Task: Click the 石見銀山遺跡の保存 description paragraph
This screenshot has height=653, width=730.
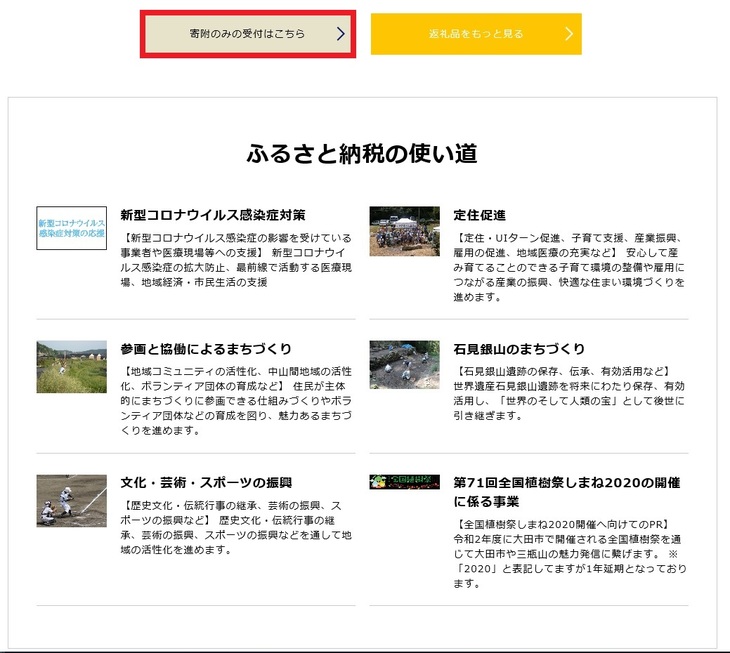Action: (x=568, y=393)
